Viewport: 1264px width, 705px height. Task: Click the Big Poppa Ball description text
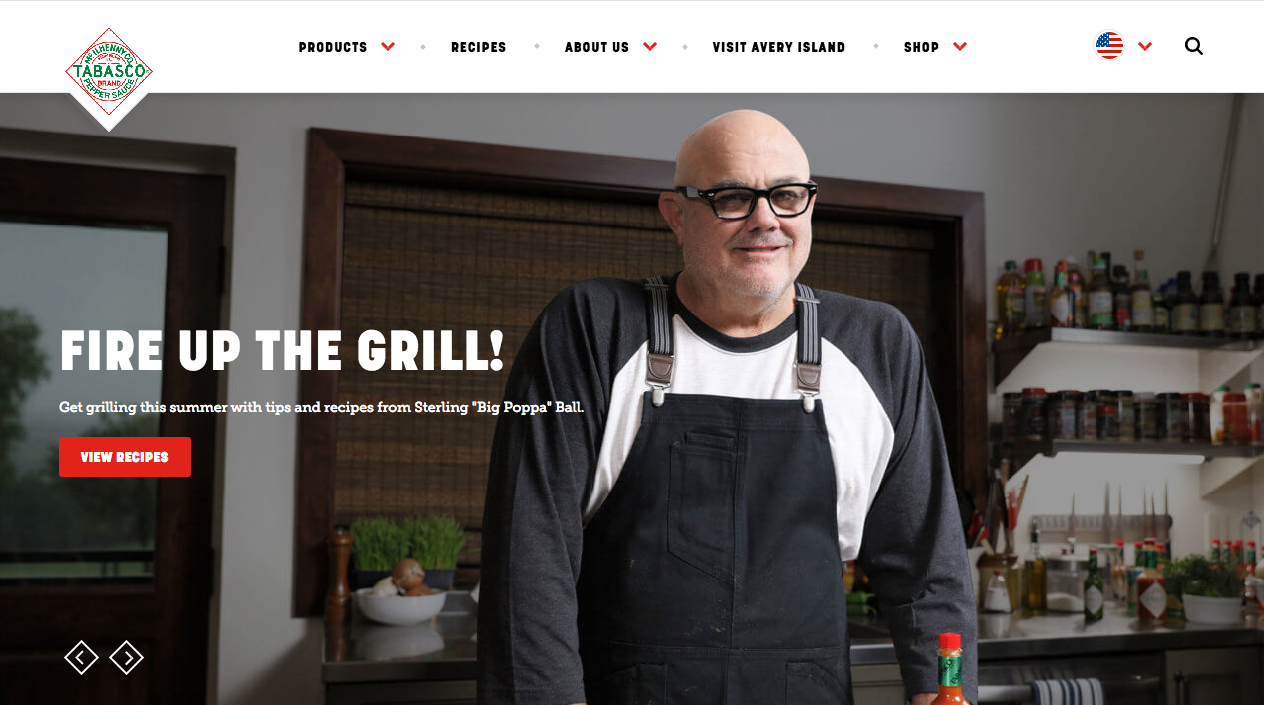321,408
